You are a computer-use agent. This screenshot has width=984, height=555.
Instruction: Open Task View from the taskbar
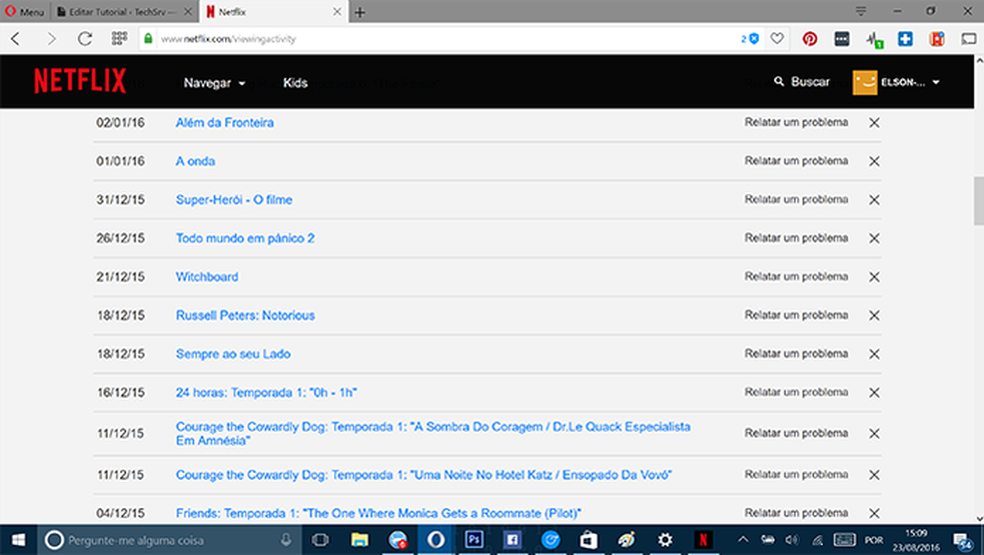[321, 540]
